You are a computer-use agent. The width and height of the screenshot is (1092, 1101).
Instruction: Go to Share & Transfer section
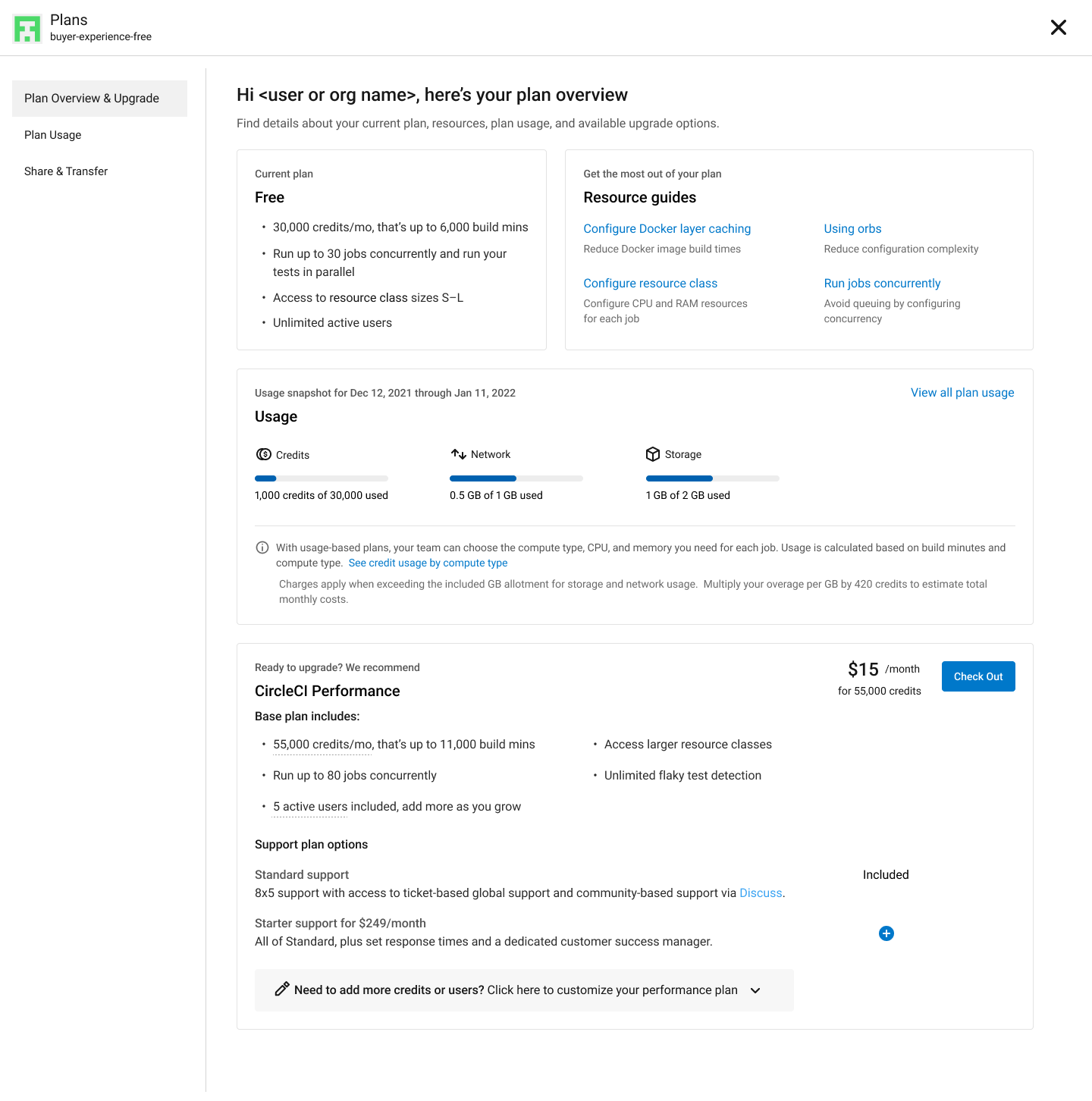click(66, 171)
